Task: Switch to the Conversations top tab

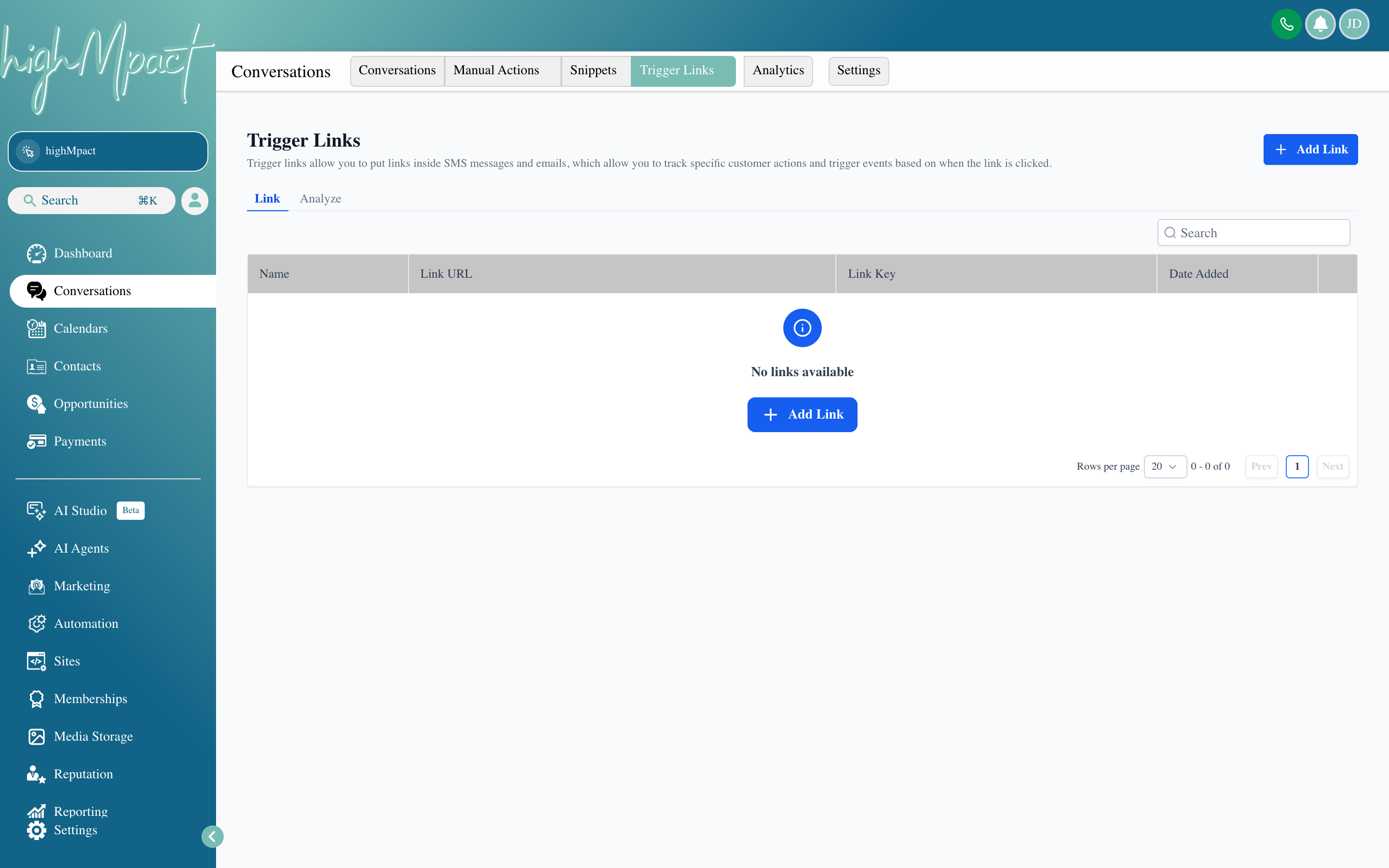Action: tap(397, 70)
